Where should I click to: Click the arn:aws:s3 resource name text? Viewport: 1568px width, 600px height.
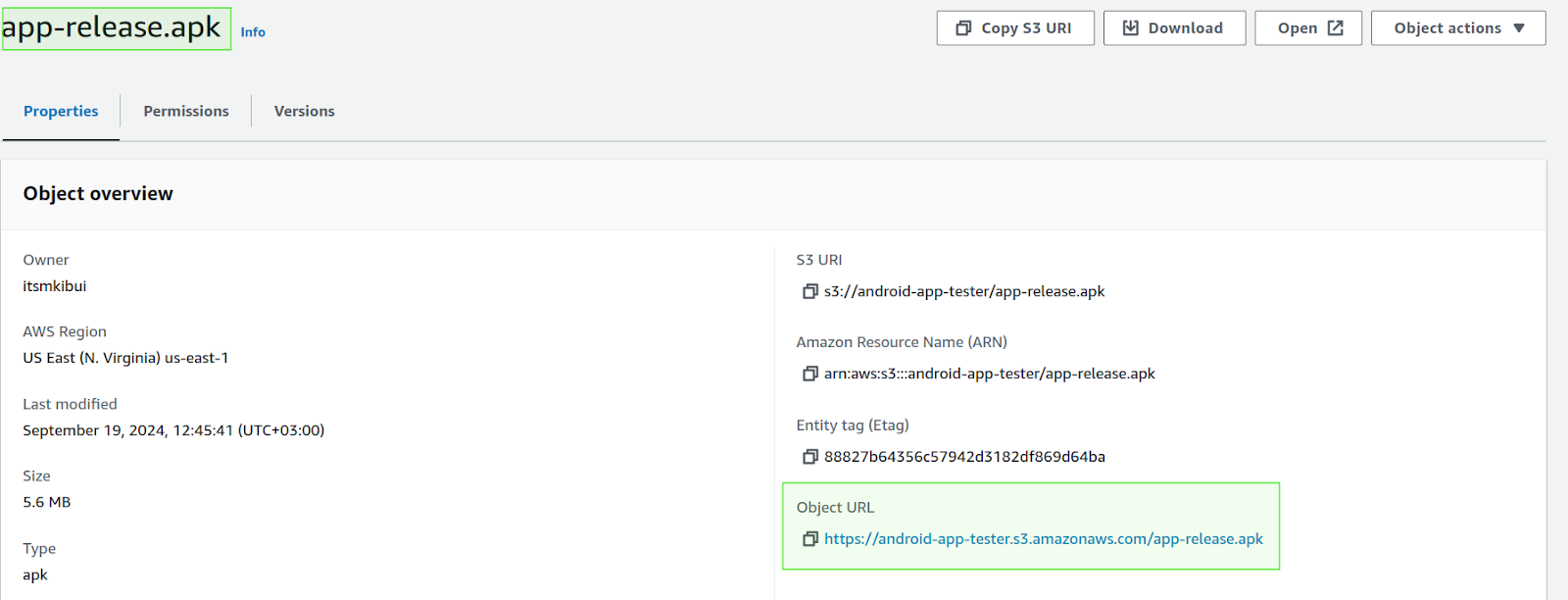coord(989,374)
